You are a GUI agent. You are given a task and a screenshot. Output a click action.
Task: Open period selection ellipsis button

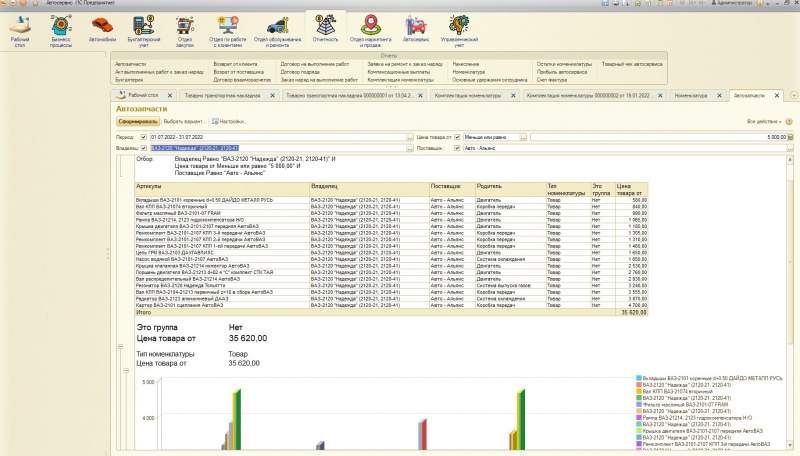410,137
